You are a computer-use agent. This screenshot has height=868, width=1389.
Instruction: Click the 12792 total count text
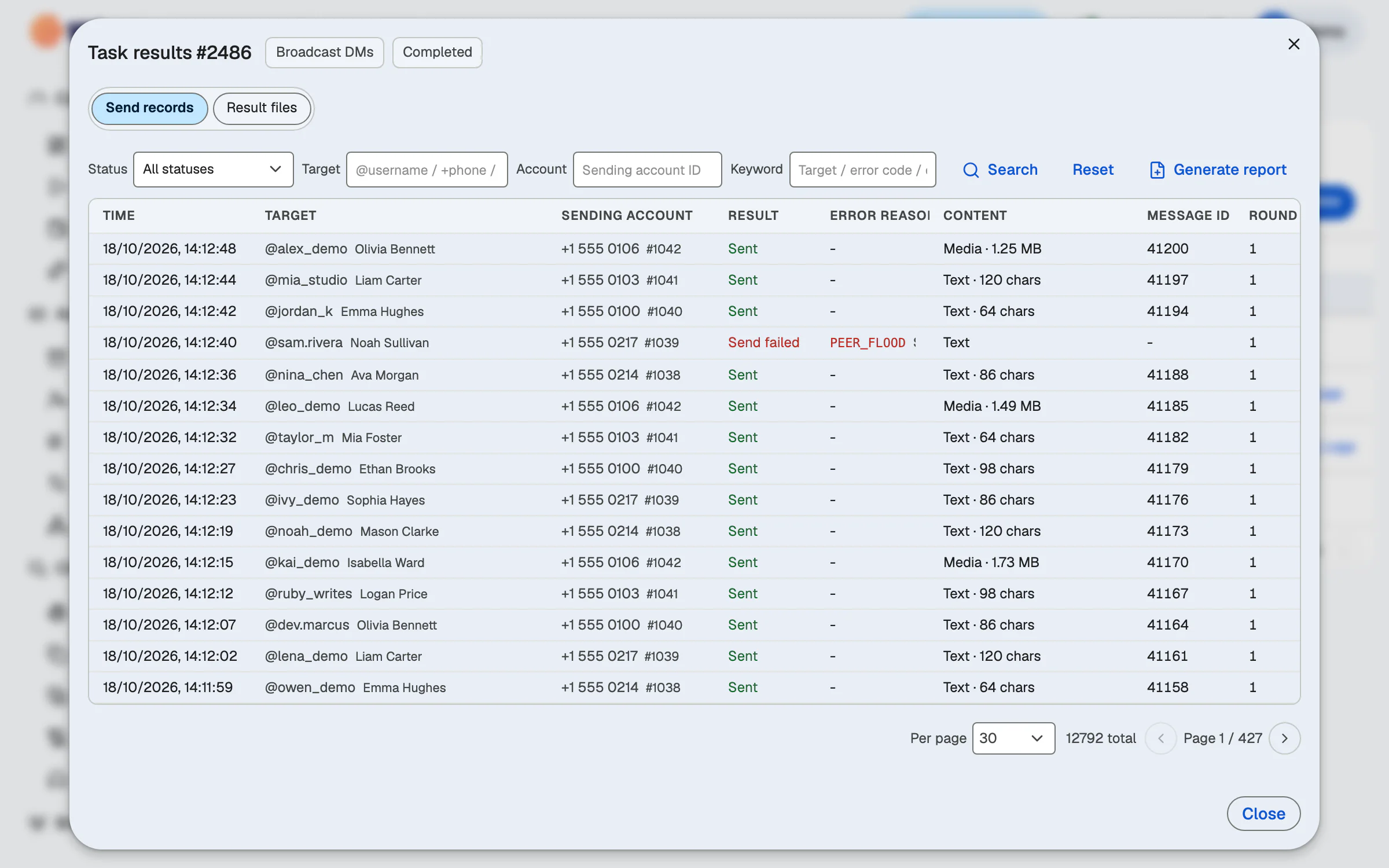1100,738
